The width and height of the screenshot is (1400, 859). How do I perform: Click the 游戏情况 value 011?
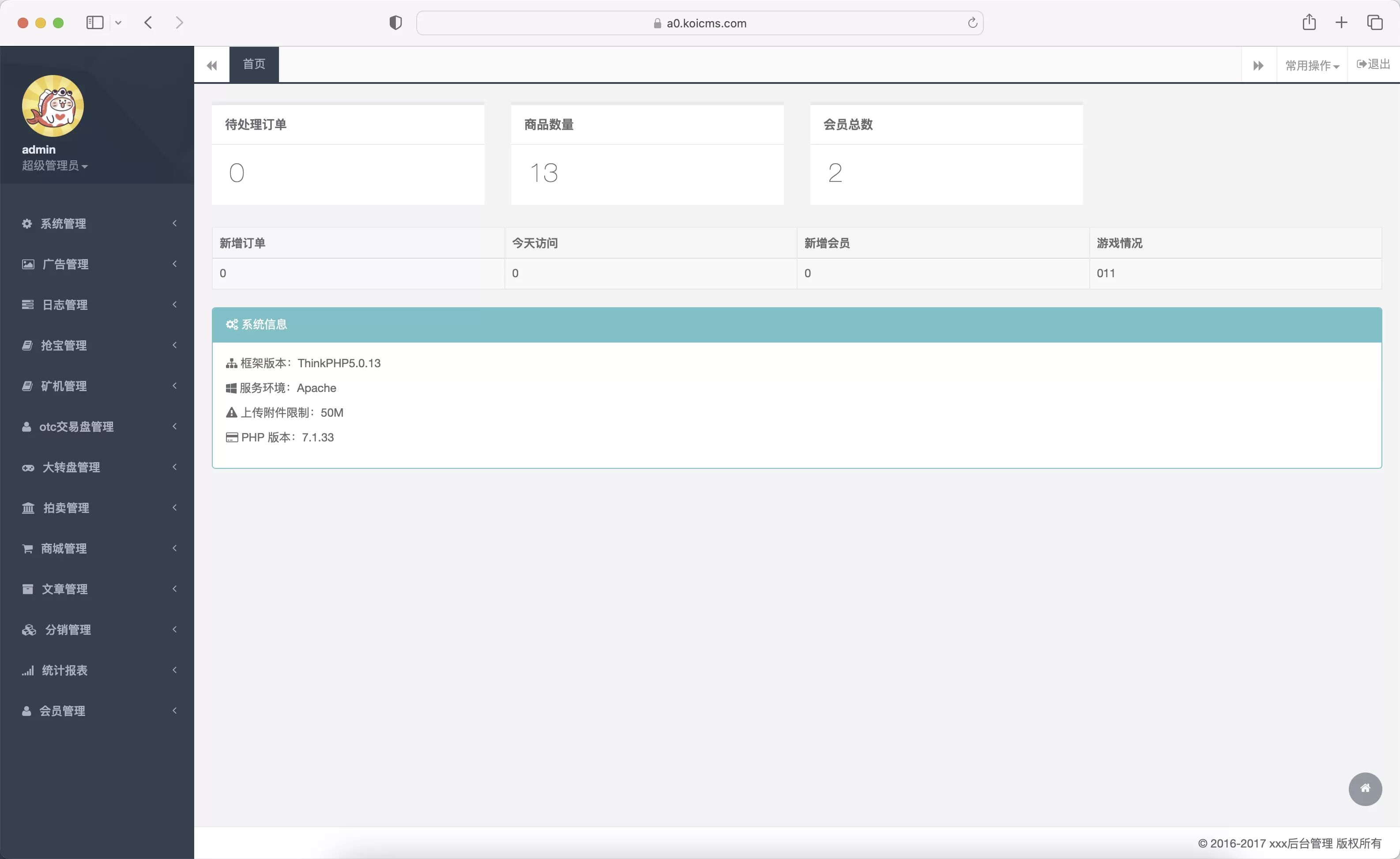(x=1106, y=273)
